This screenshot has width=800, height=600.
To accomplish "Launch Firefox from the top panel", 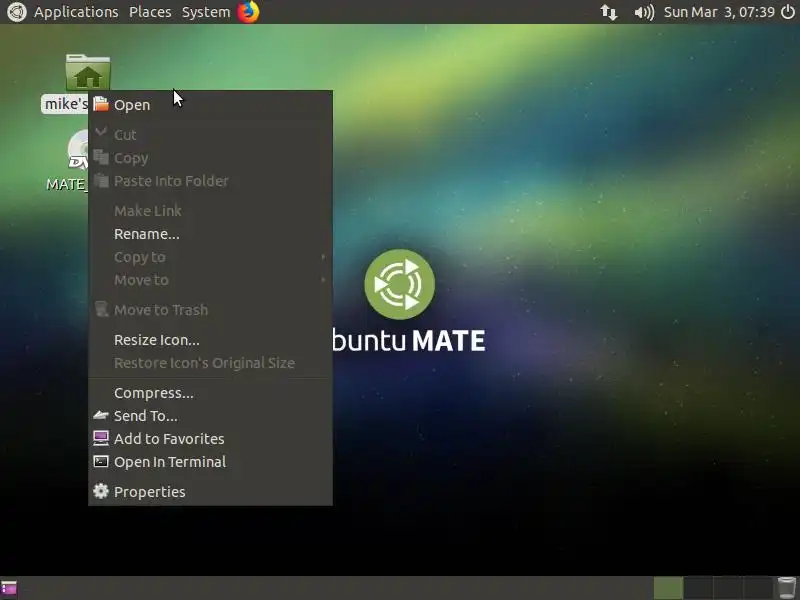I will (x=248, y=12).
